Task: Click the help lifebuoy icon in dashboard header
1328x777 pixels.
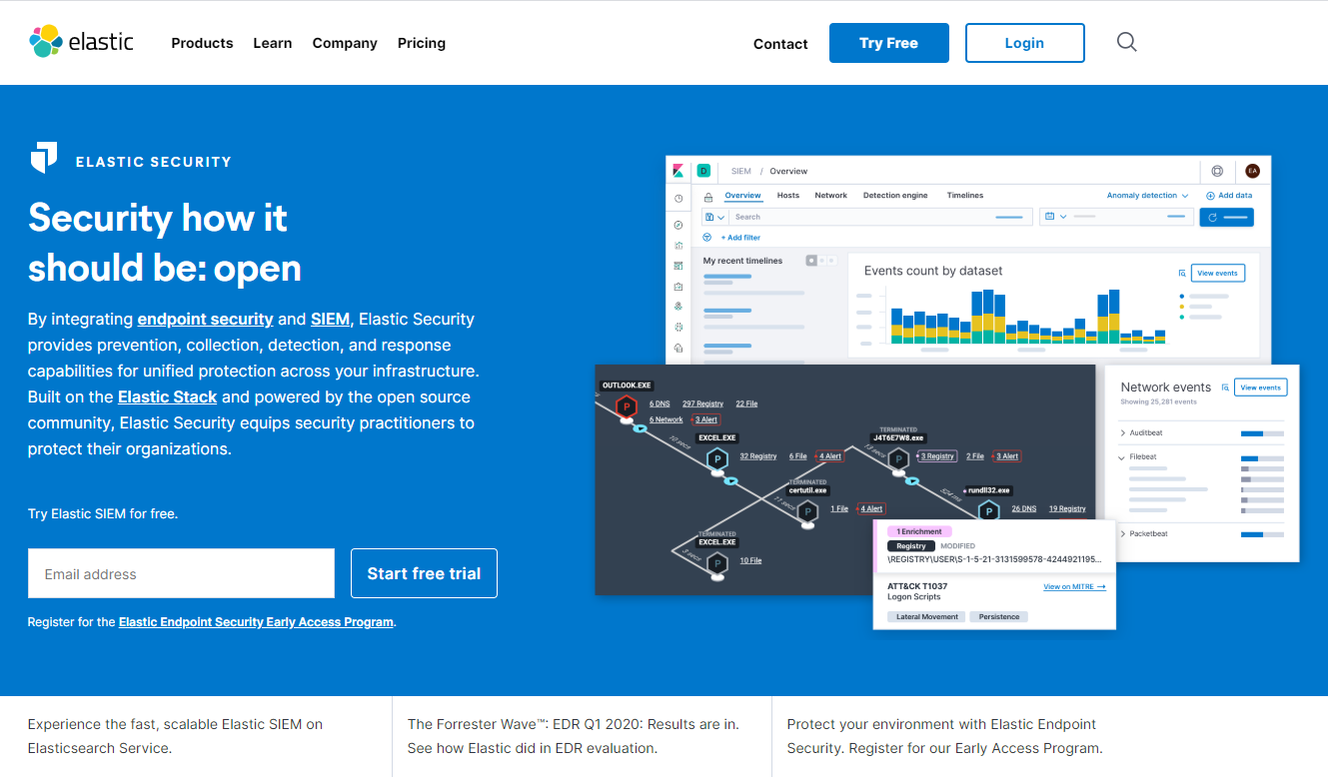Action: [x=1217, y=171]
